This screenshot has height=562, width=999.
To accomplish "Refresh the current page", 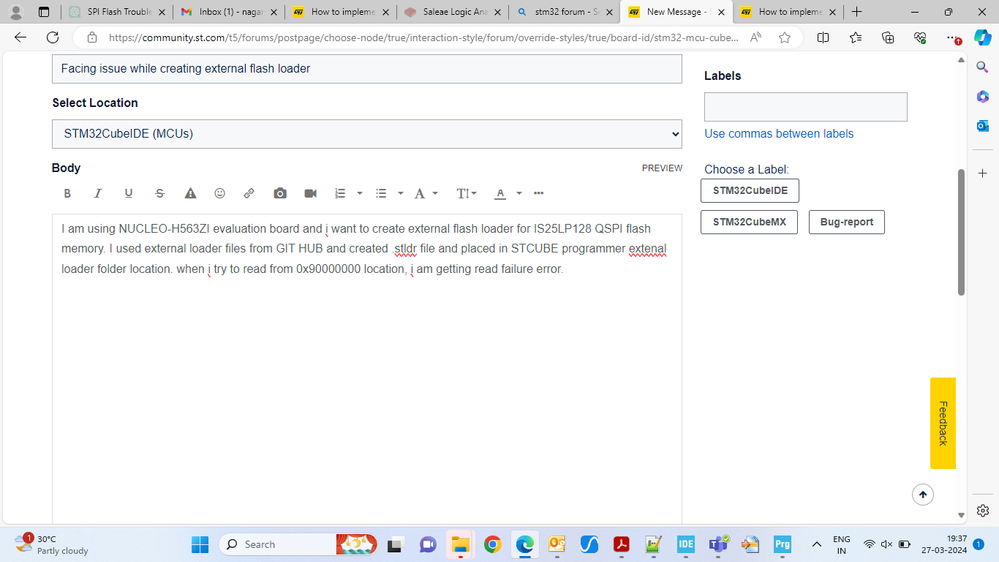I will pyautogui.click(x=53, y=38).
